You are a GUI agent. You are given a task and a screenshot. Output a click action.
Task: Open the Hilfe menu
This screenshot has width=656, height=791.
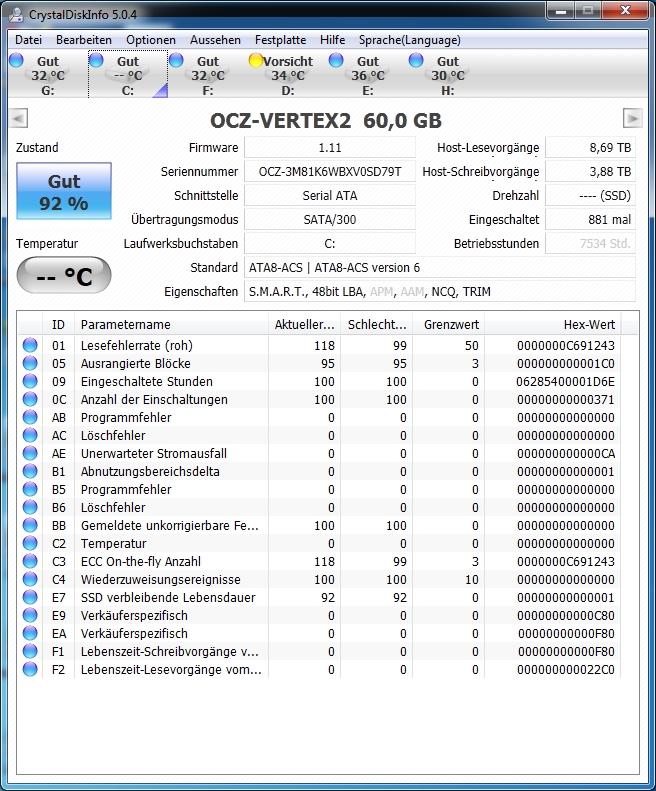point(332,40)
